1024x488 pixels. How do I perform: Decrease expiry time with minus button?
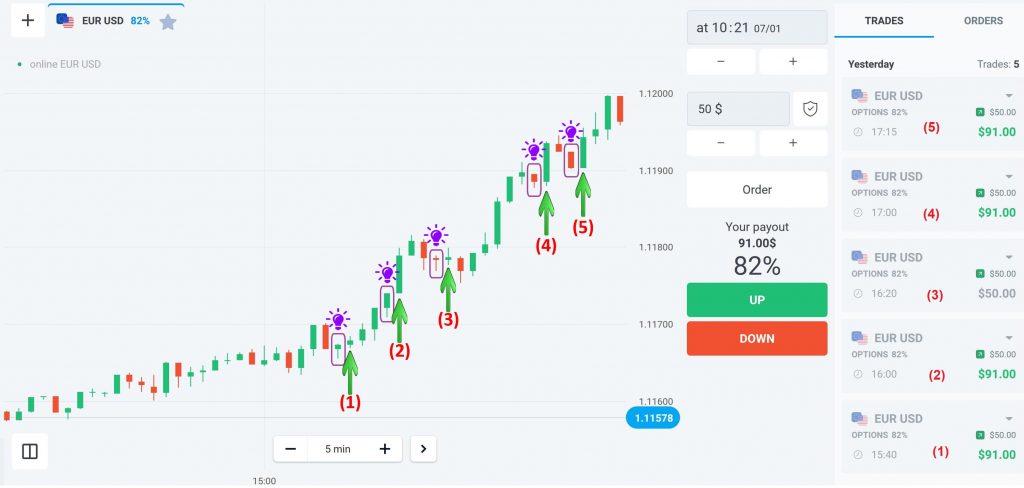[721, 62]
